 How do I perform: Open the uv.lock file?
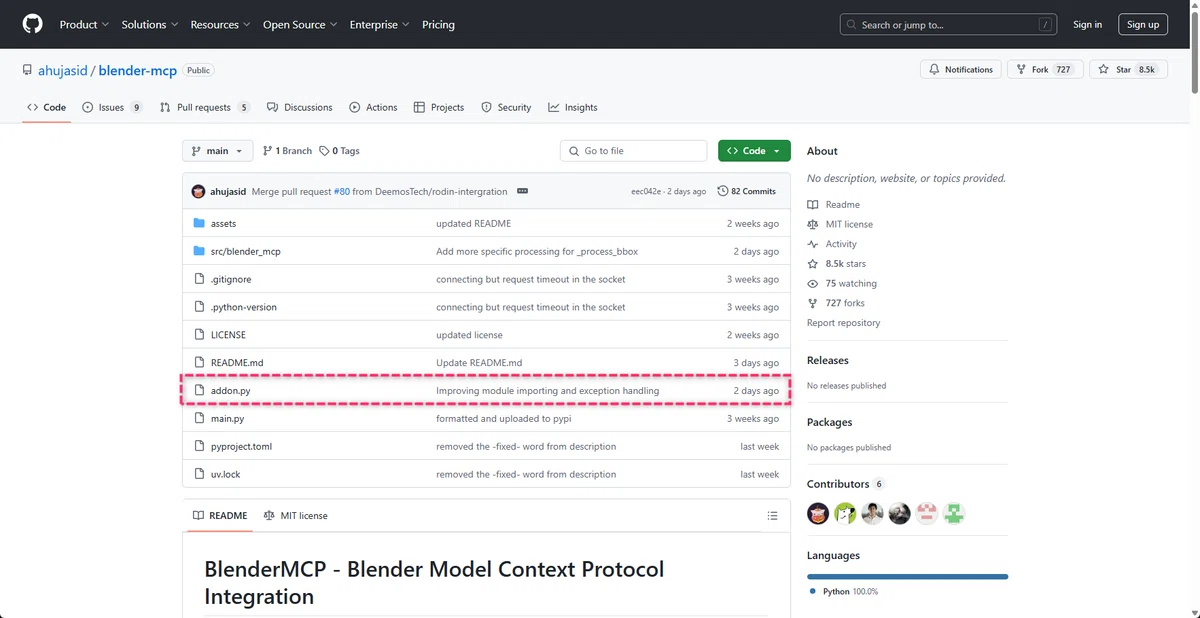coord(225,474)
